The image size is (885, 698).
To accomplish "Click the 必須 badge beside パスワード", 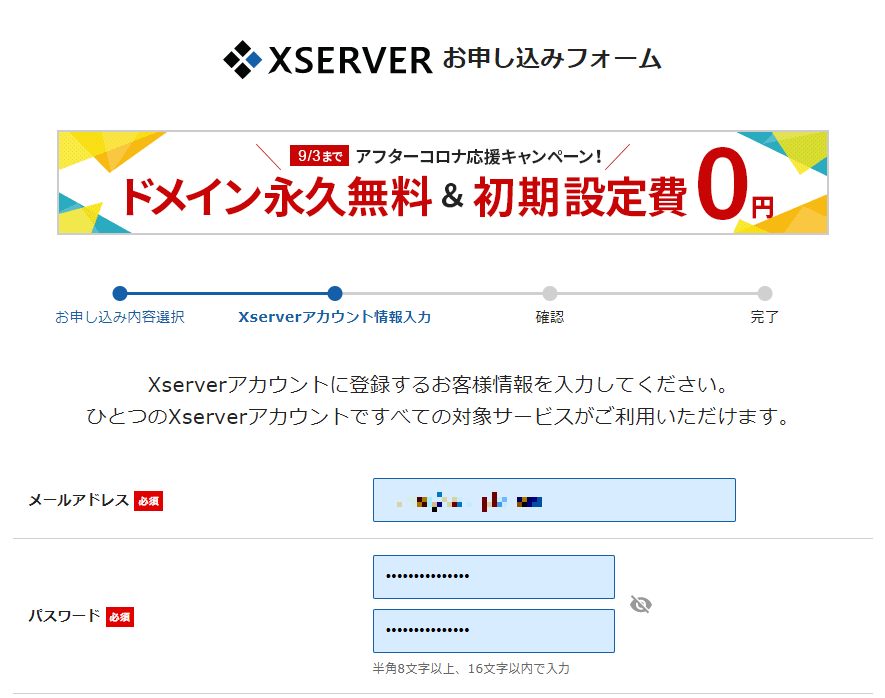I will pyautogui.click(x=120, y=617).
